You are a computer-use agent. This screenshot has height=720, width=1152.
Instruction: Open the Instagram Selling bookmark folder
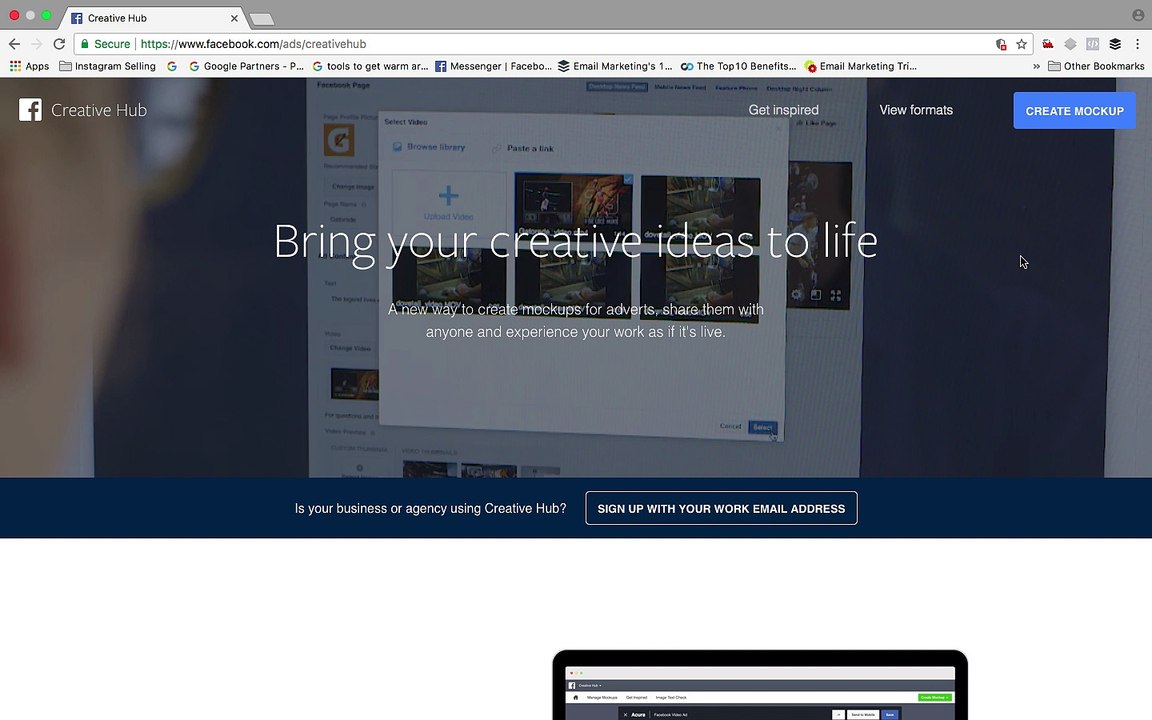pyautogui.click(x=107, y=66)
